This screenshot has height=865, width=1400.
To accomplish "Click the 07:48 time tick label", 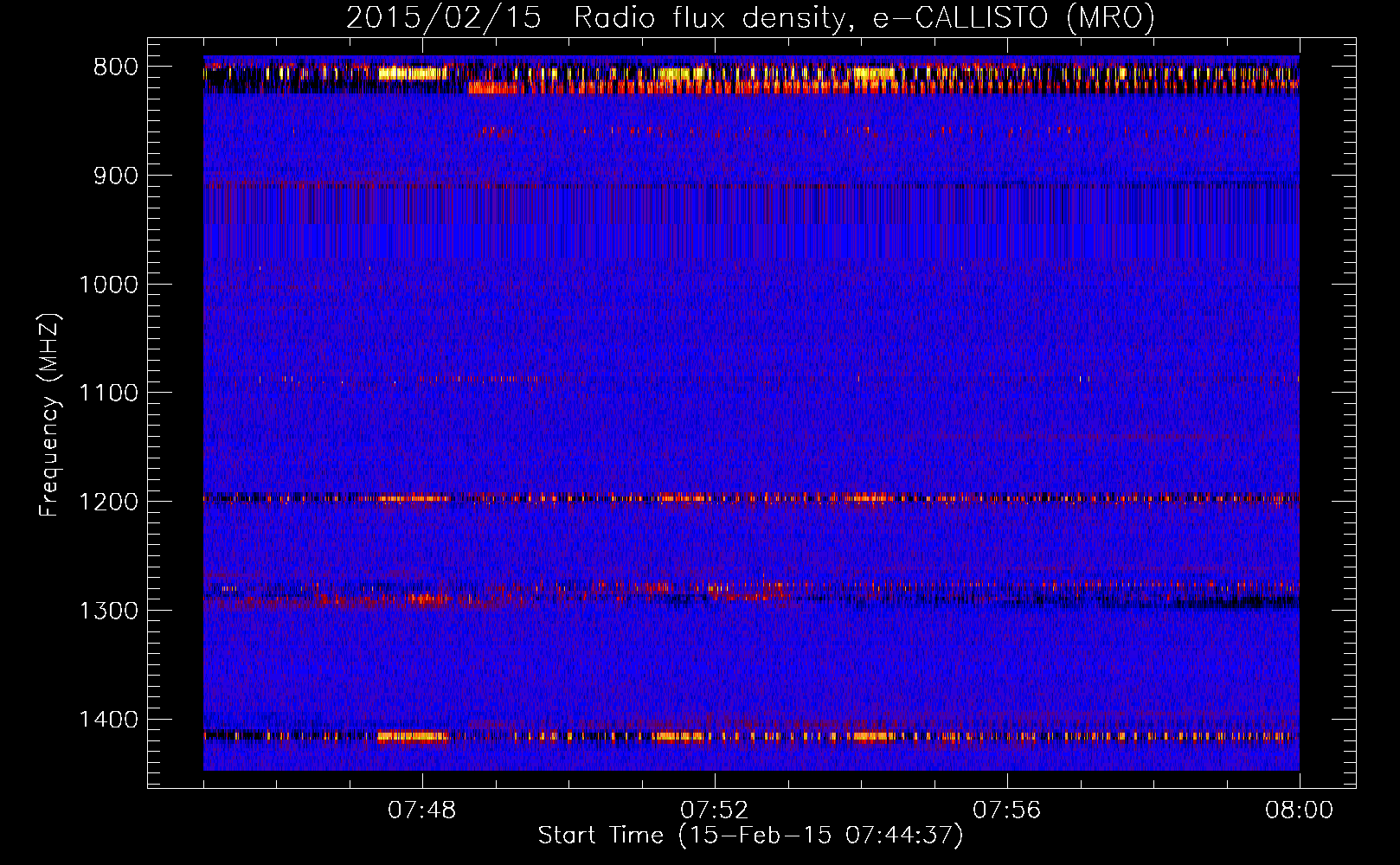I will click(x=422, y=811).
